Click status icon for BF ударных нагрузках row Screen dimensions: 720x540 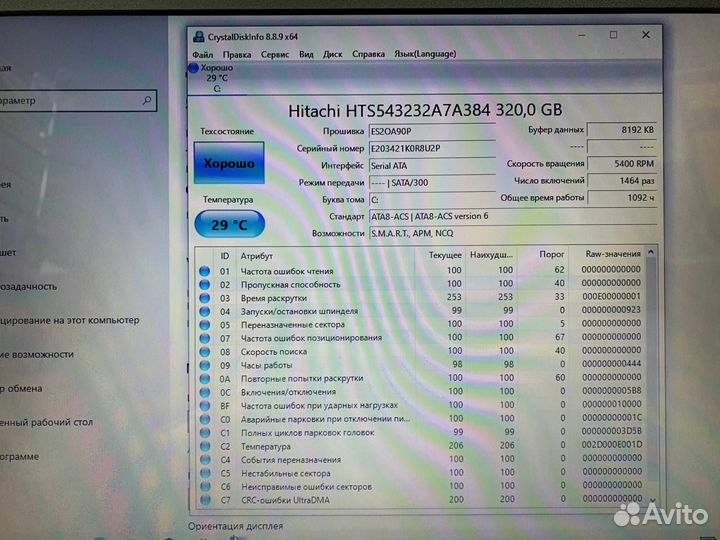click(x=205, y=406)
